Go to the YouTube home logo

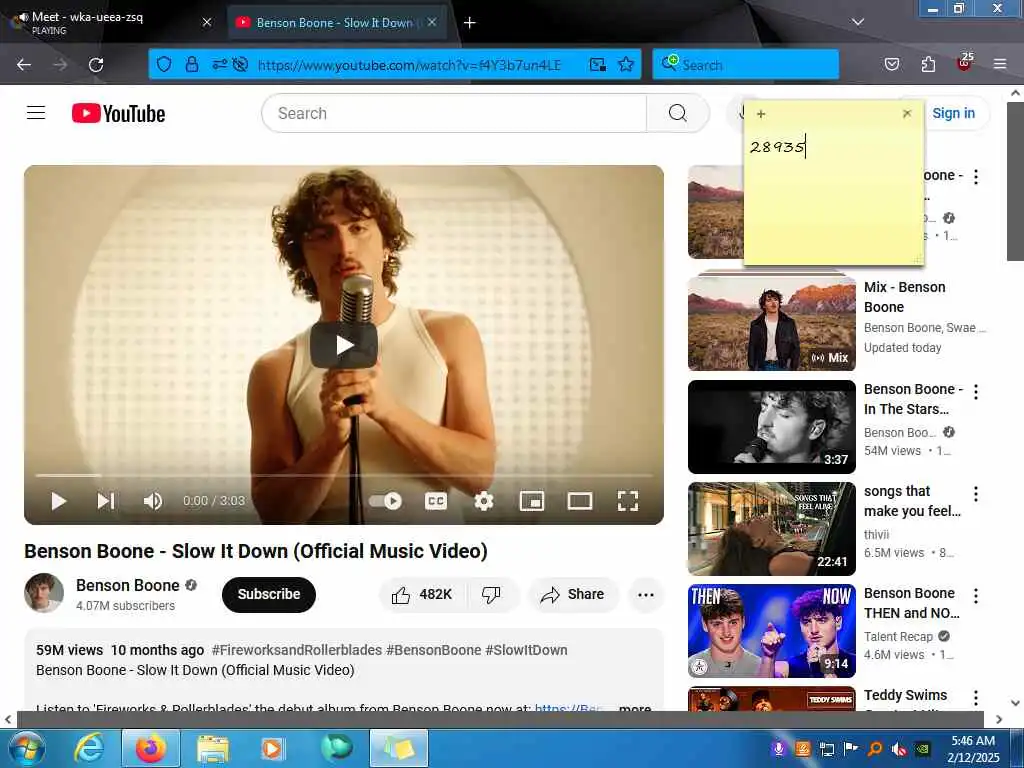[x=118, y=113]
